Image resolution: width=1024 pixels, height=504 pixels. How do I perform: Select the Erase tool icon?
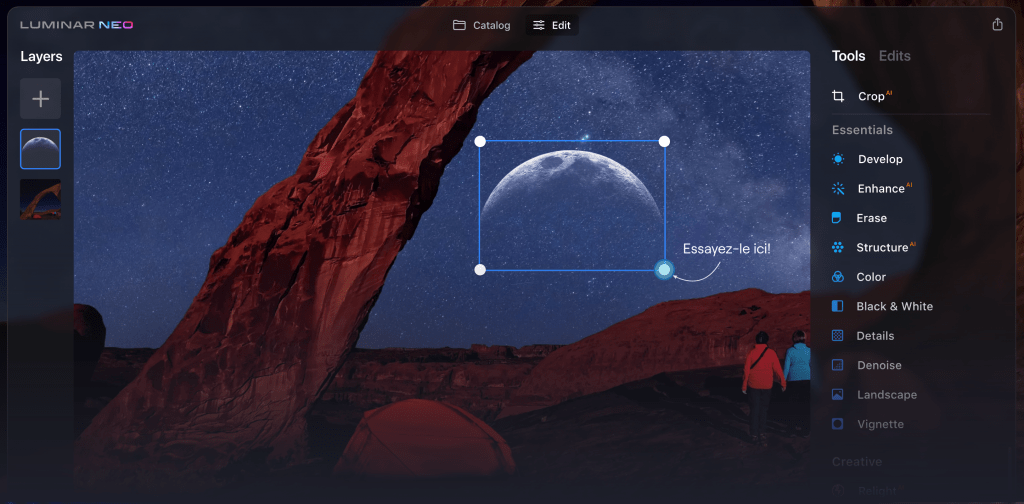(838, 218)
